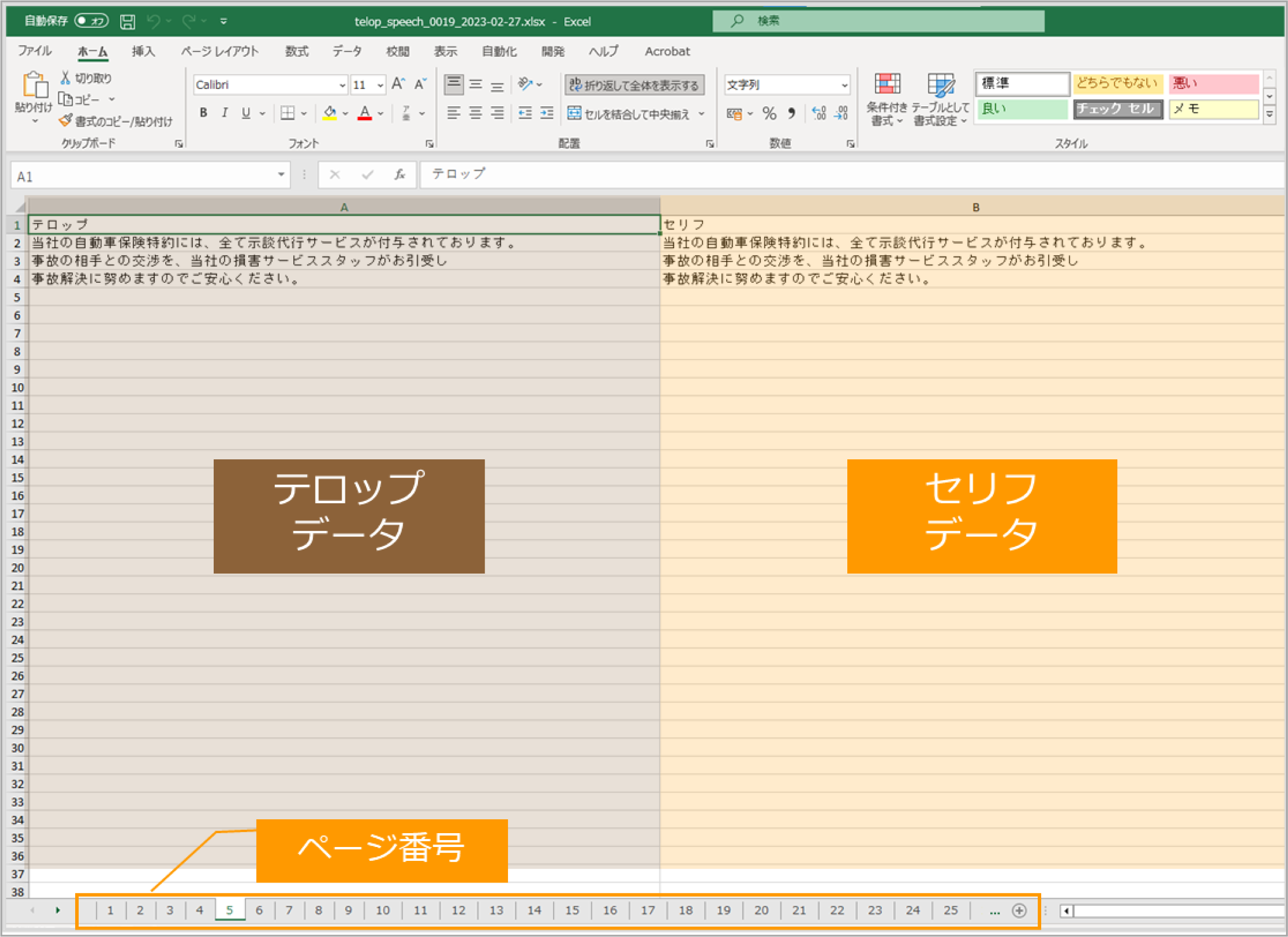Switch to the データ ribbon tab
Image resolution: width=1288 pixels, height=937 pixels.
pos(347,51)
